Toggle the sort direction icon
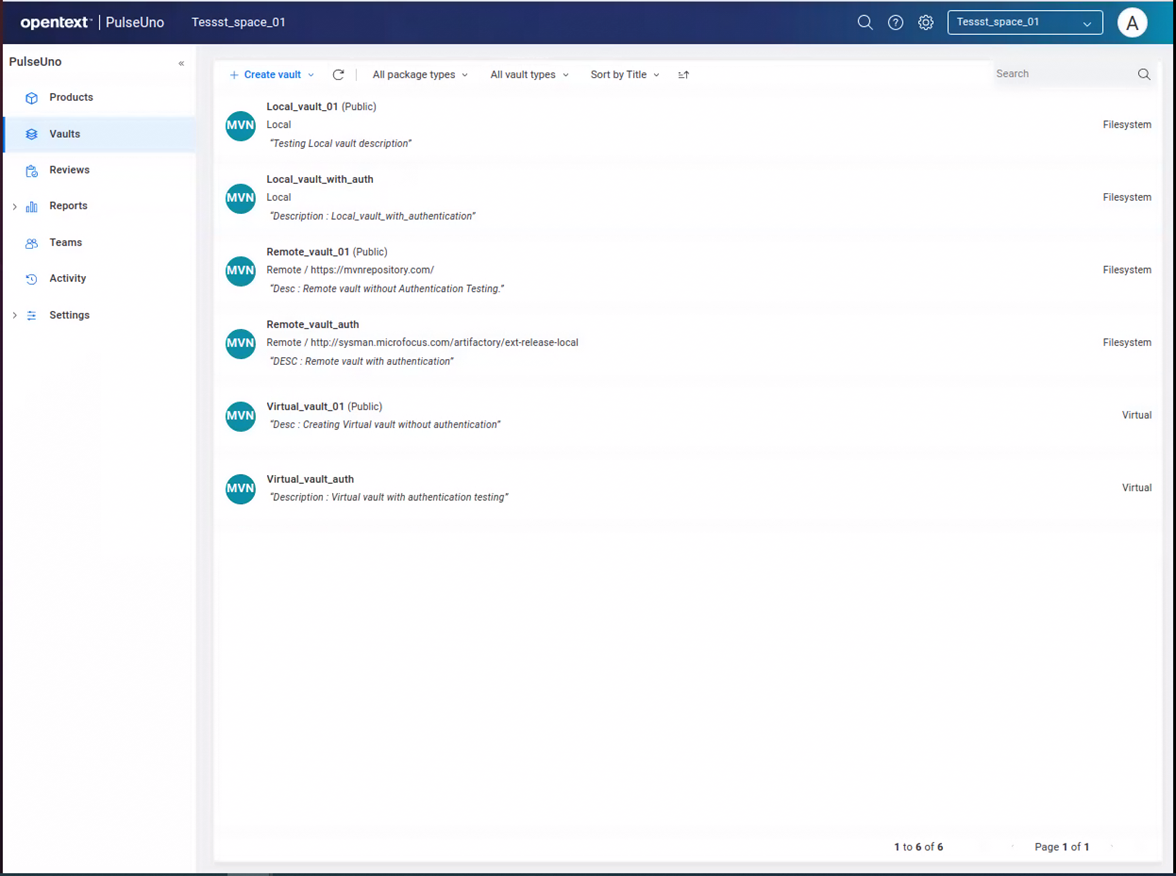Screen dimensions: 1176x876 [x=684, y=75]
